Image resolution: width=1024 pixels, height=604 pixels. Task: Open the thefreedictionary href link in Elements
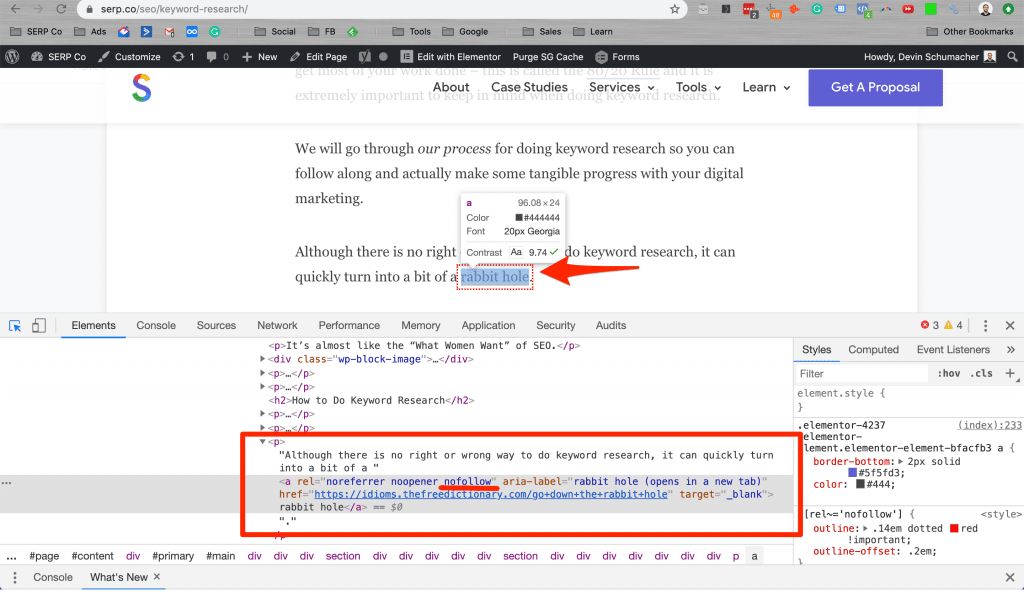click(x=491, y=494)
